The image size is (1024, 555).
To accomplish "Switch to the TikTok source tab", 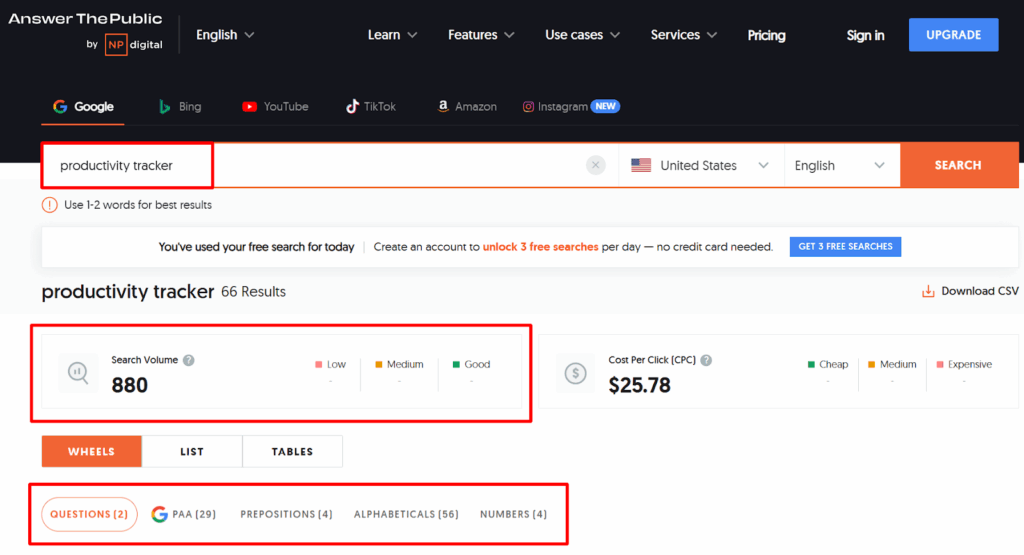I will click(x=370, y=106).
